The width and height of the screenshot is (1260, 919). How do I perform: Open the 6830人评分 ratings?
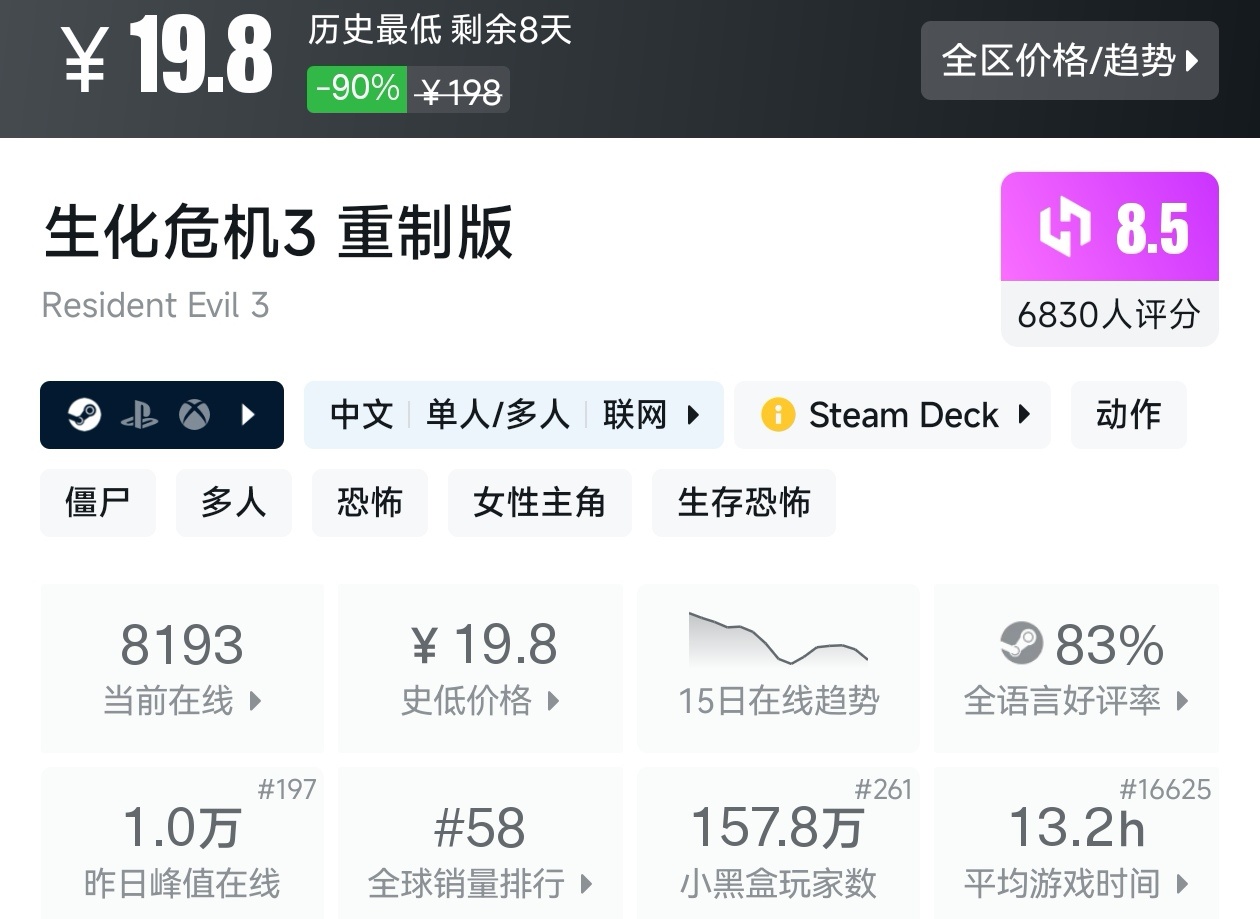(1109, 315)
